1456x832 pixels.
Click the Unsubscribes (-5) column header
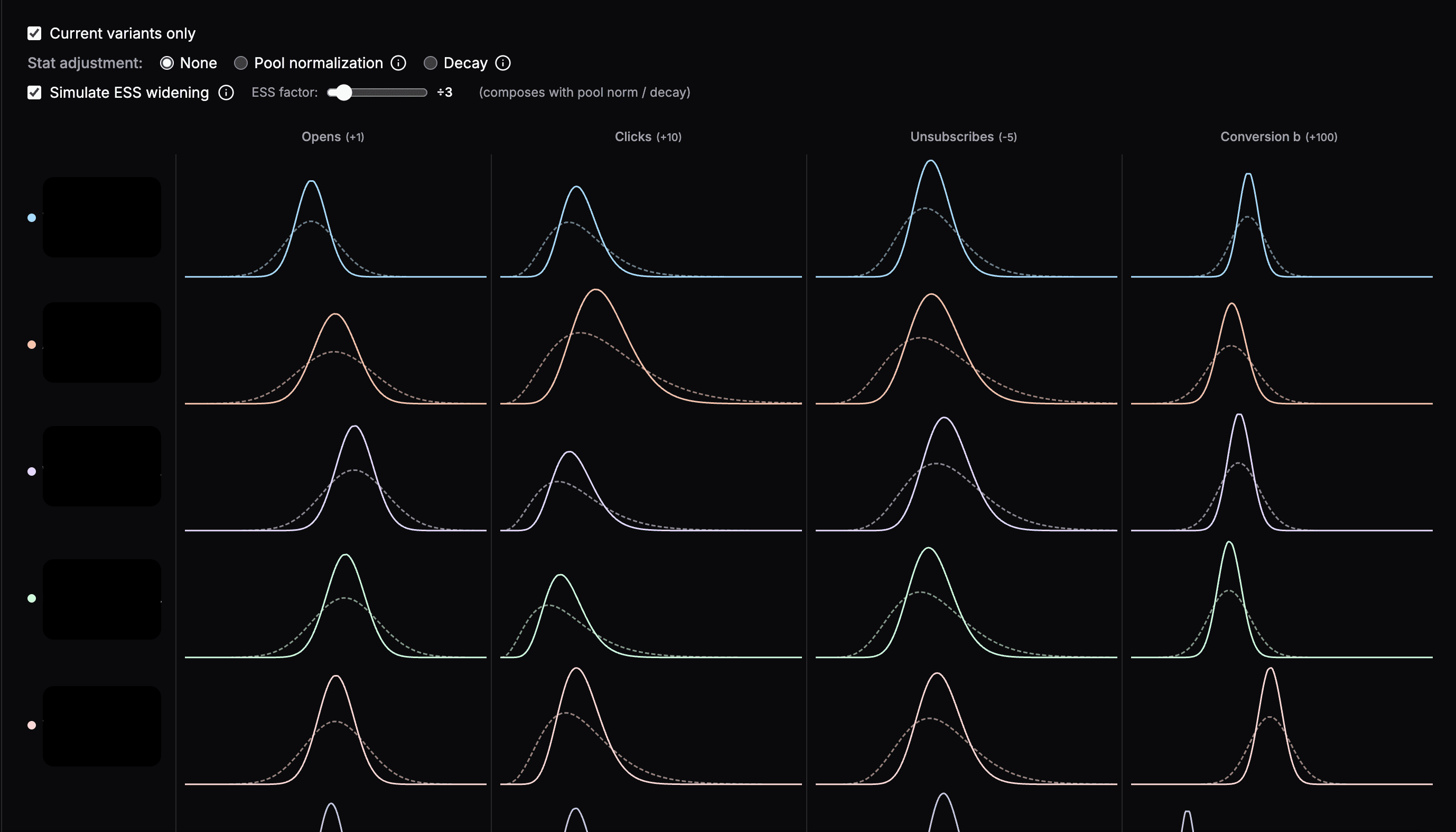(963, 136)
